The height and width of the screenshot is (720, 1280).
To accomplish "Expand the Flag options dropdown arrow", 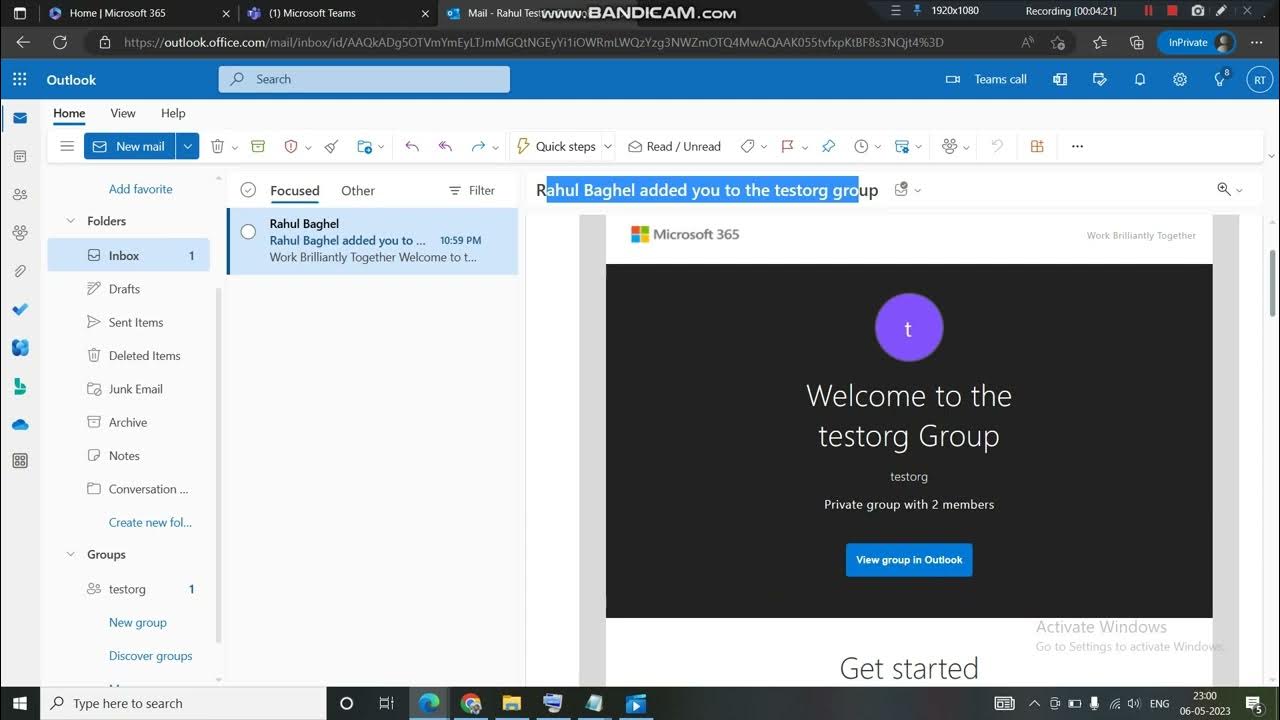I will click(804, 147).
